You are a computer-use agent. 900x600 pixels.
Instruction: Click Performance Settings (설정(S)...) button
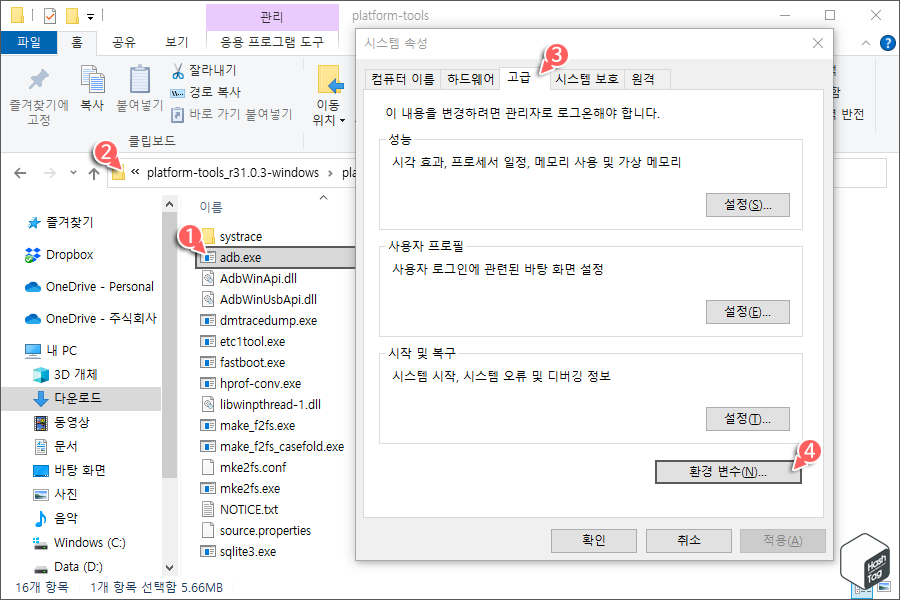coord(747,205)
